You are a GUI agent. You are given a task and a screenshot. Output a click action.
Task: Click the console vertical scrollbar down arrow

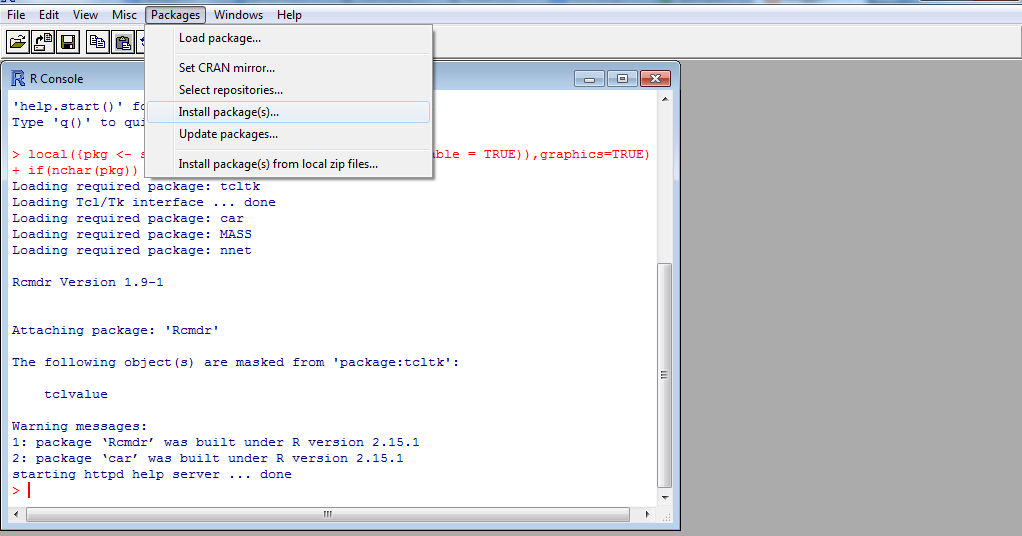pyautogui.click(x=665, y=498)
